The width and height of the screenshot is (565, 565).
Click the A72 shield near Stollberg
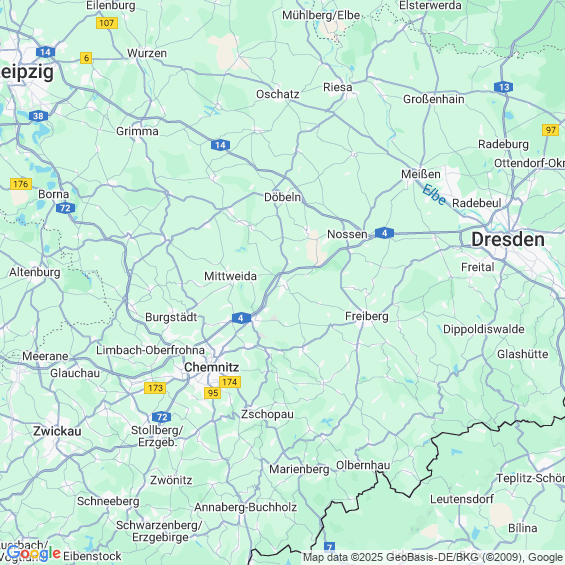(x=161, y=417)
